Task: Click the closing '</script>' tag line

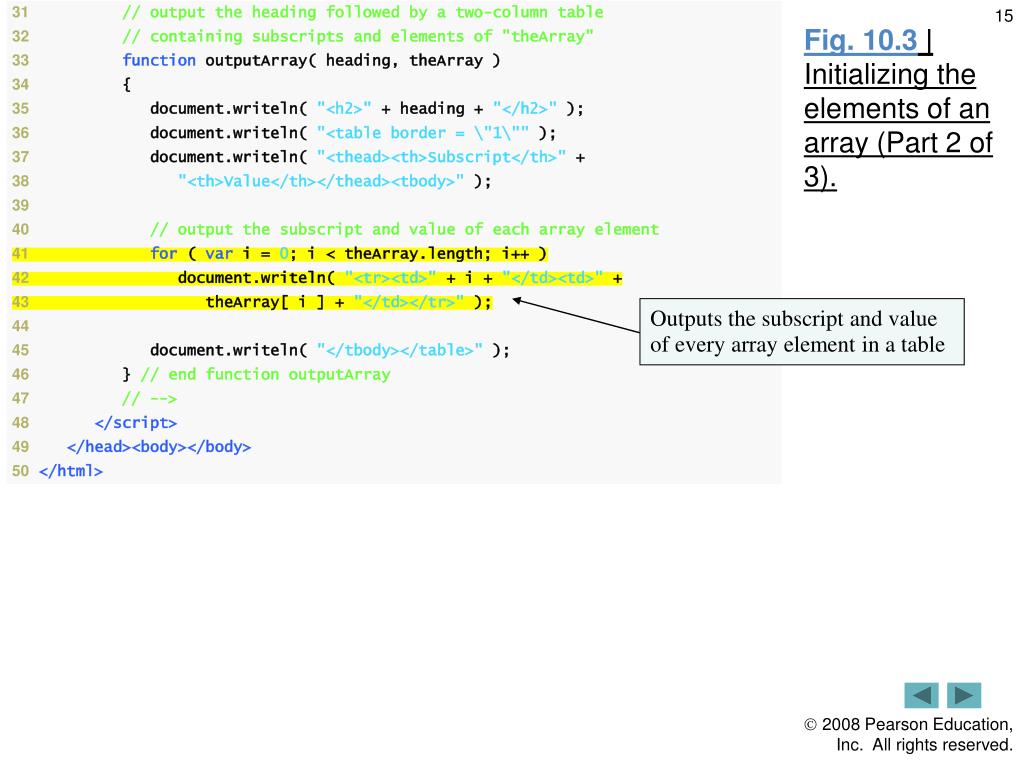Action: tap(136, 423)
